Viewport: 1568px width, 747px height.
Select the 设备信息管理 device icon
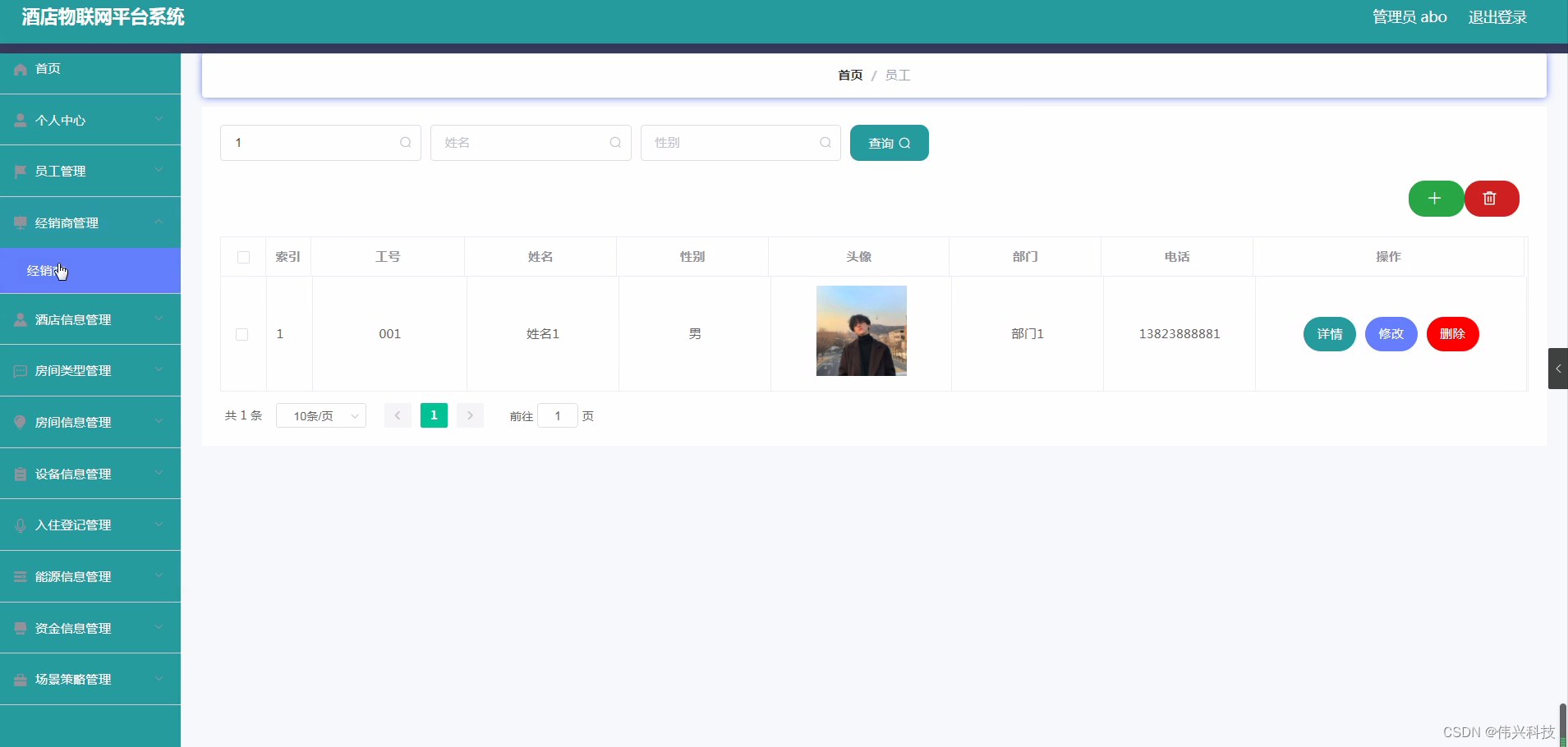20,474
